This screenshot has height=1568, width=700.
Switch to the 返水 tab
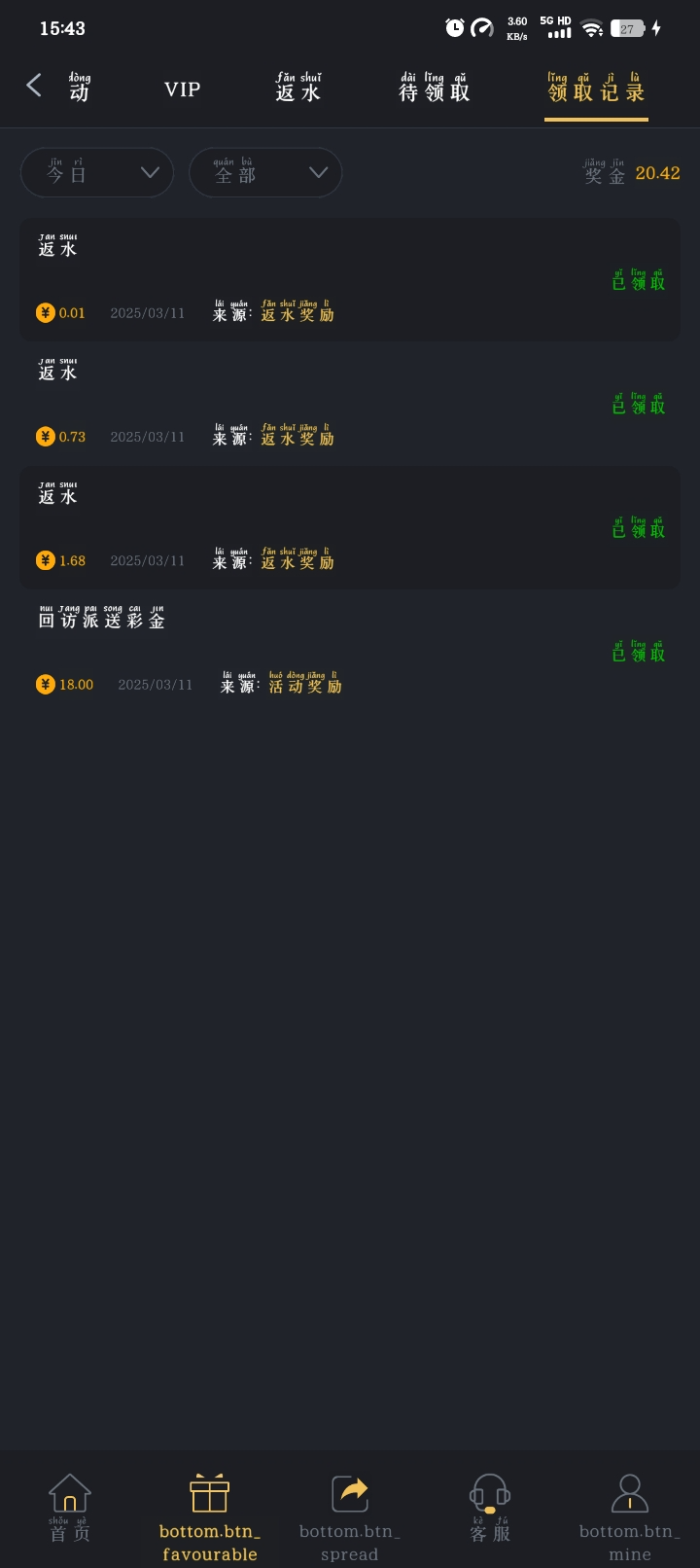coord(297,90)
